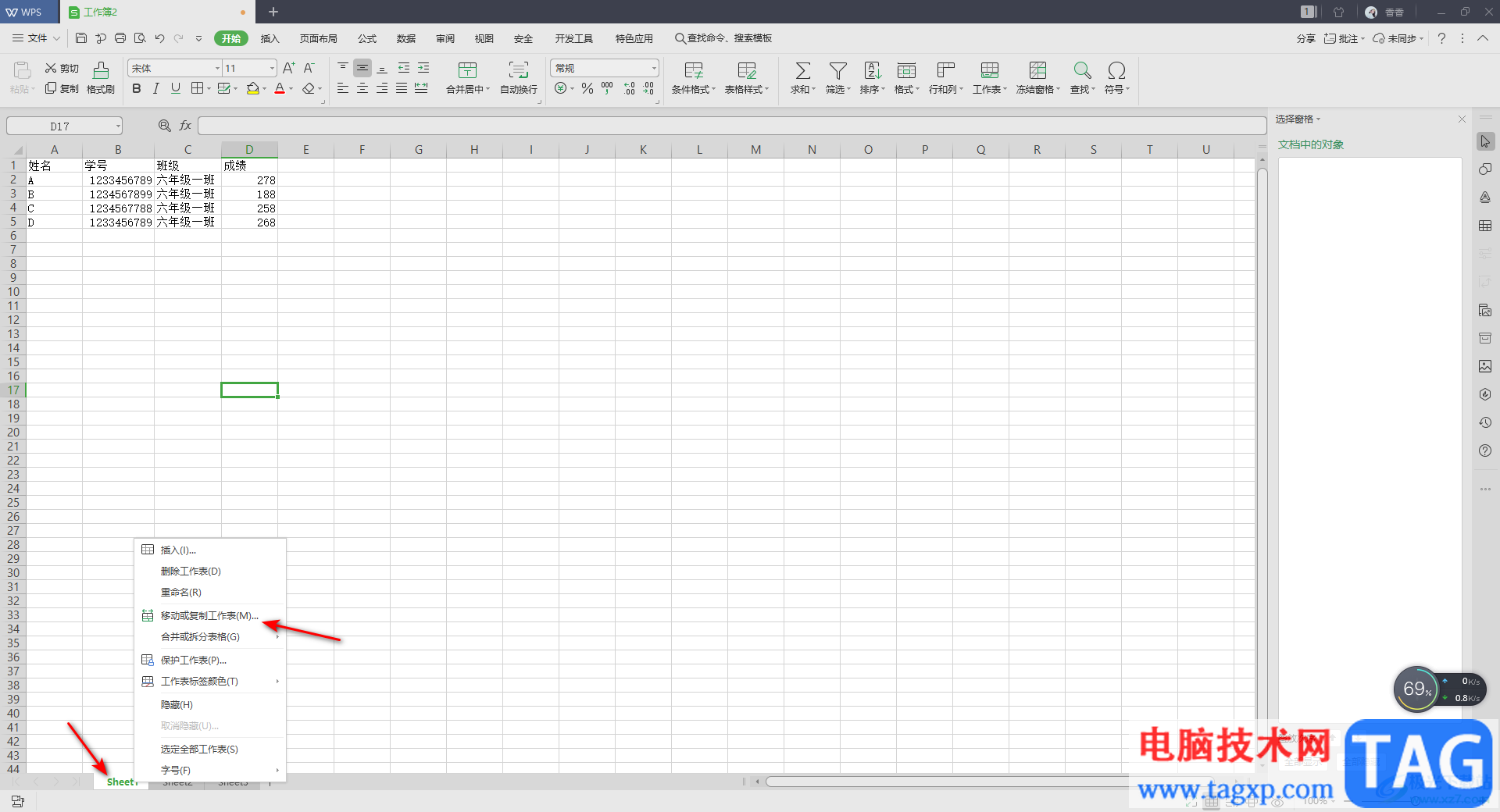Click the Cut (剪切) scissors button

(62, 69)
